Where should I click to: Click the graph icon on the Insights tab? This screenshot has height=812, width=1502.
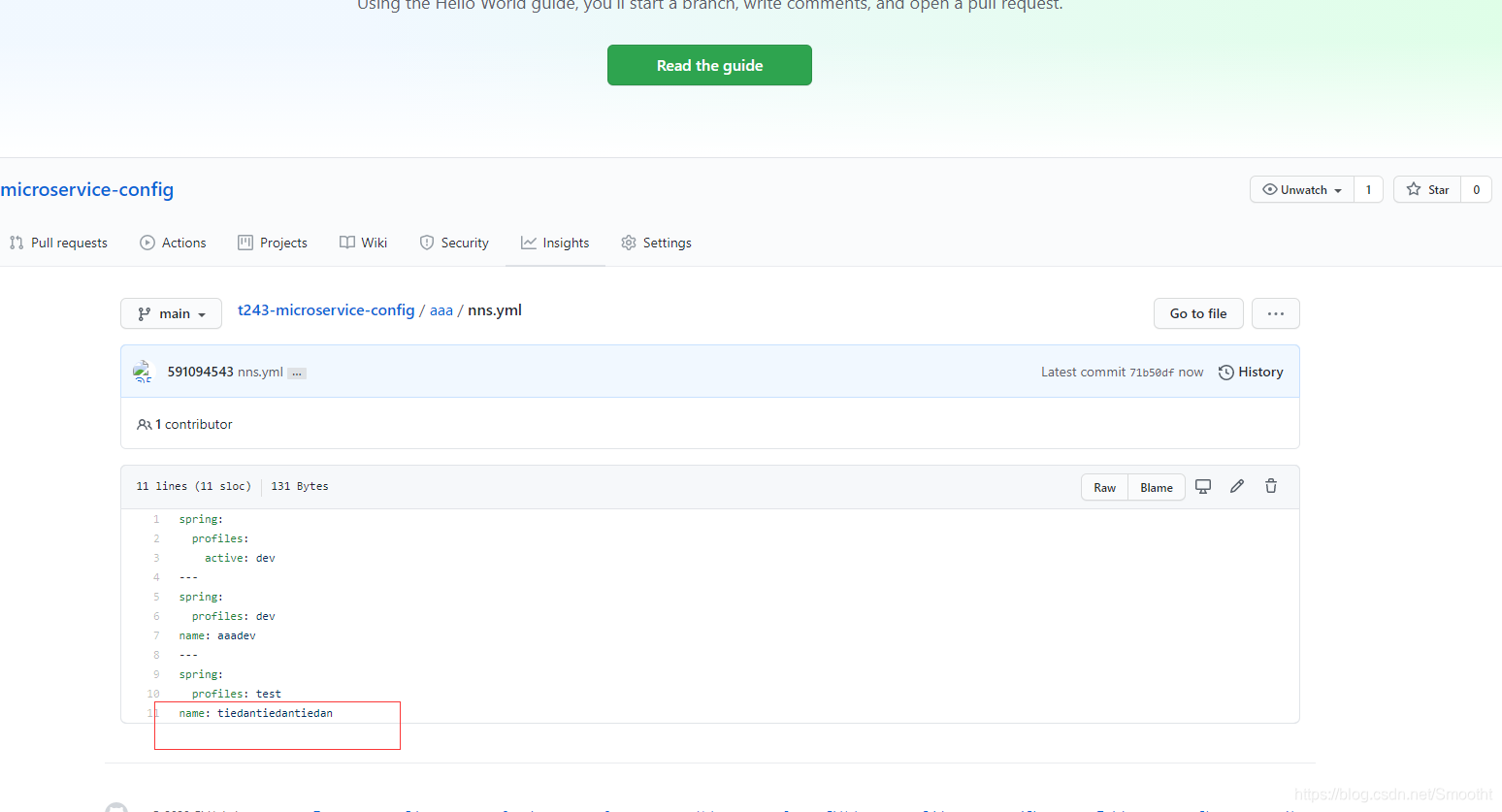[x=529, y=243]
